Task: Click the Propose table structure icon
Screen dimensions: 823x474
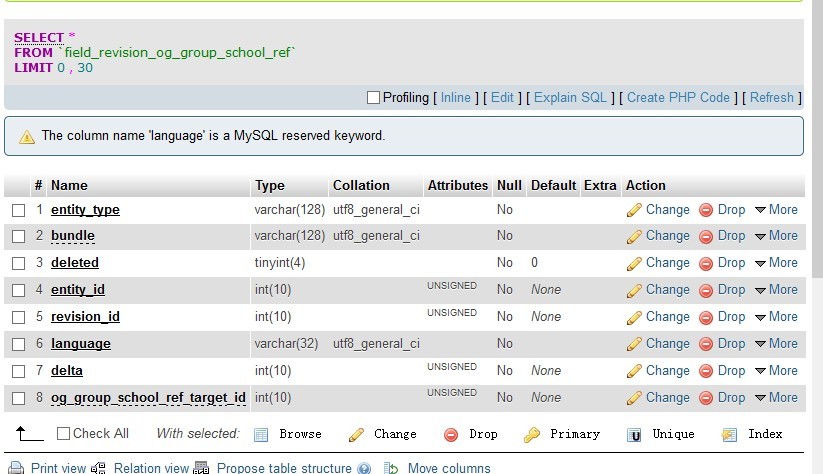Action: (202, 468)
